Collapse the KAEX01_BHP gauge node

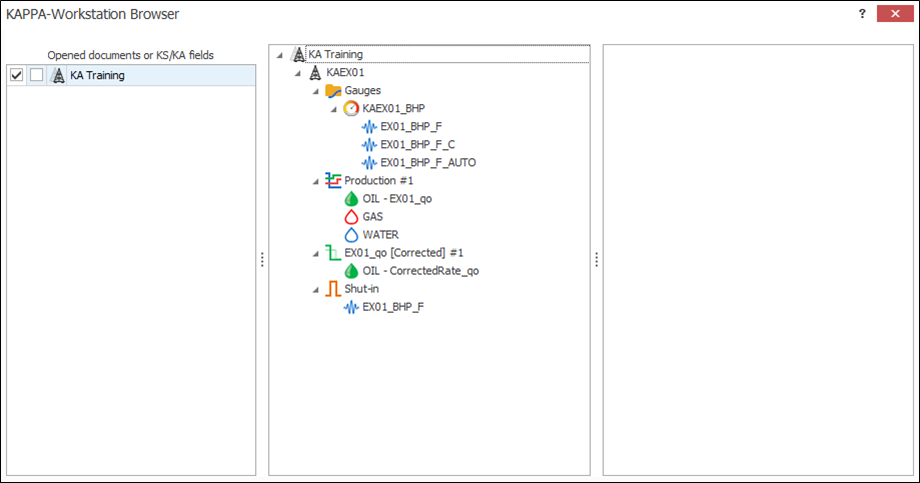pyautogui.click(x=334, y=109)
